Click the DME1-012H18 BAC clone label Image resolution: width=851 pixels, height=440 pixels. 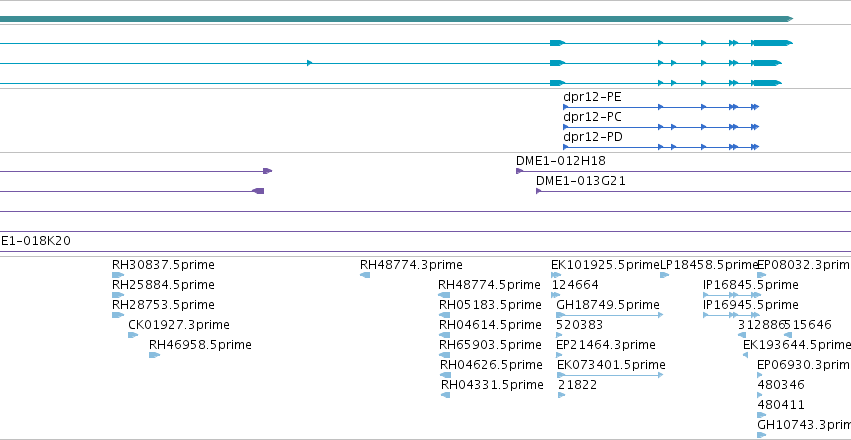pos(561,161)
